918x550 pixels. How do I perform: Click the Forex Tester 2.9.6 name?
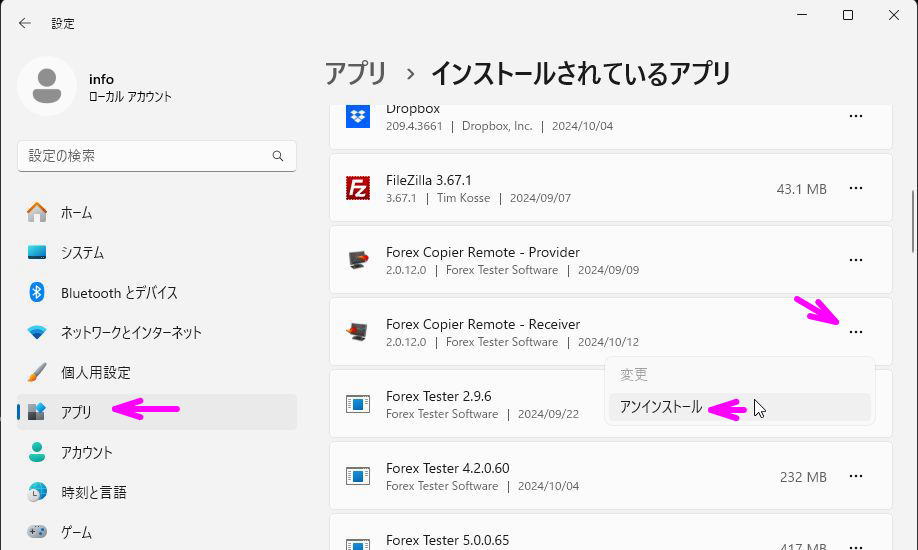[439, 397]
